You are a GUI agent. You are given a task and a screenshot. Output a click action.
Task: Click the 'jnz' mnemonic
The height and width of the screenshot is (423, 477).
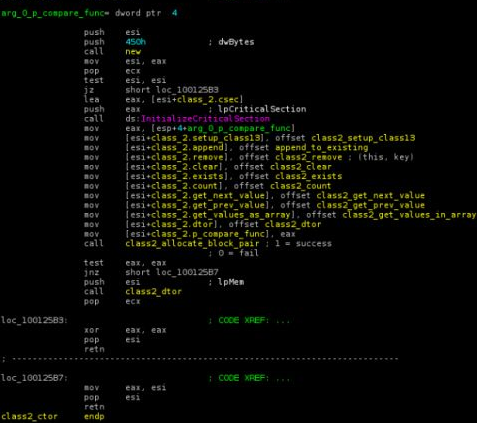coord(91,273)
